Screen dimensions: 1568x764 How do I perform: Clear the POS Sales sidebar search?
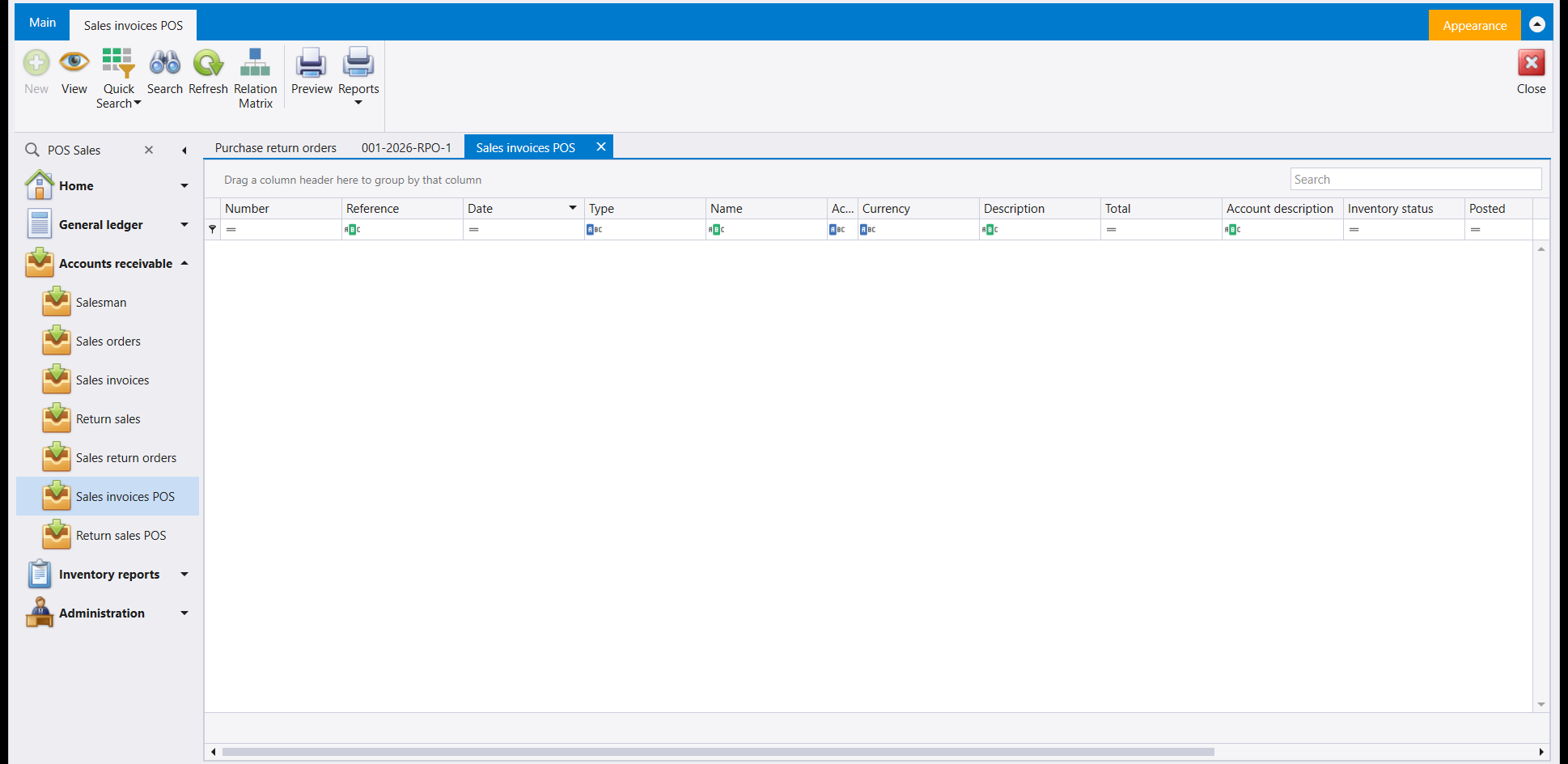coord(149,150)
